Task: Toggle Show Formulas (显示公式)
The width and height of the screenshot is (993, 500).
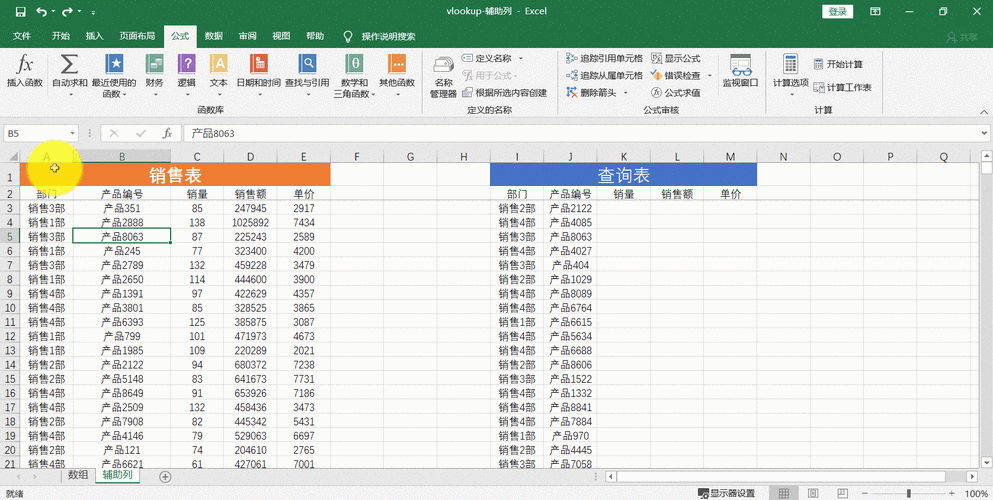Action: coord(676,58)
